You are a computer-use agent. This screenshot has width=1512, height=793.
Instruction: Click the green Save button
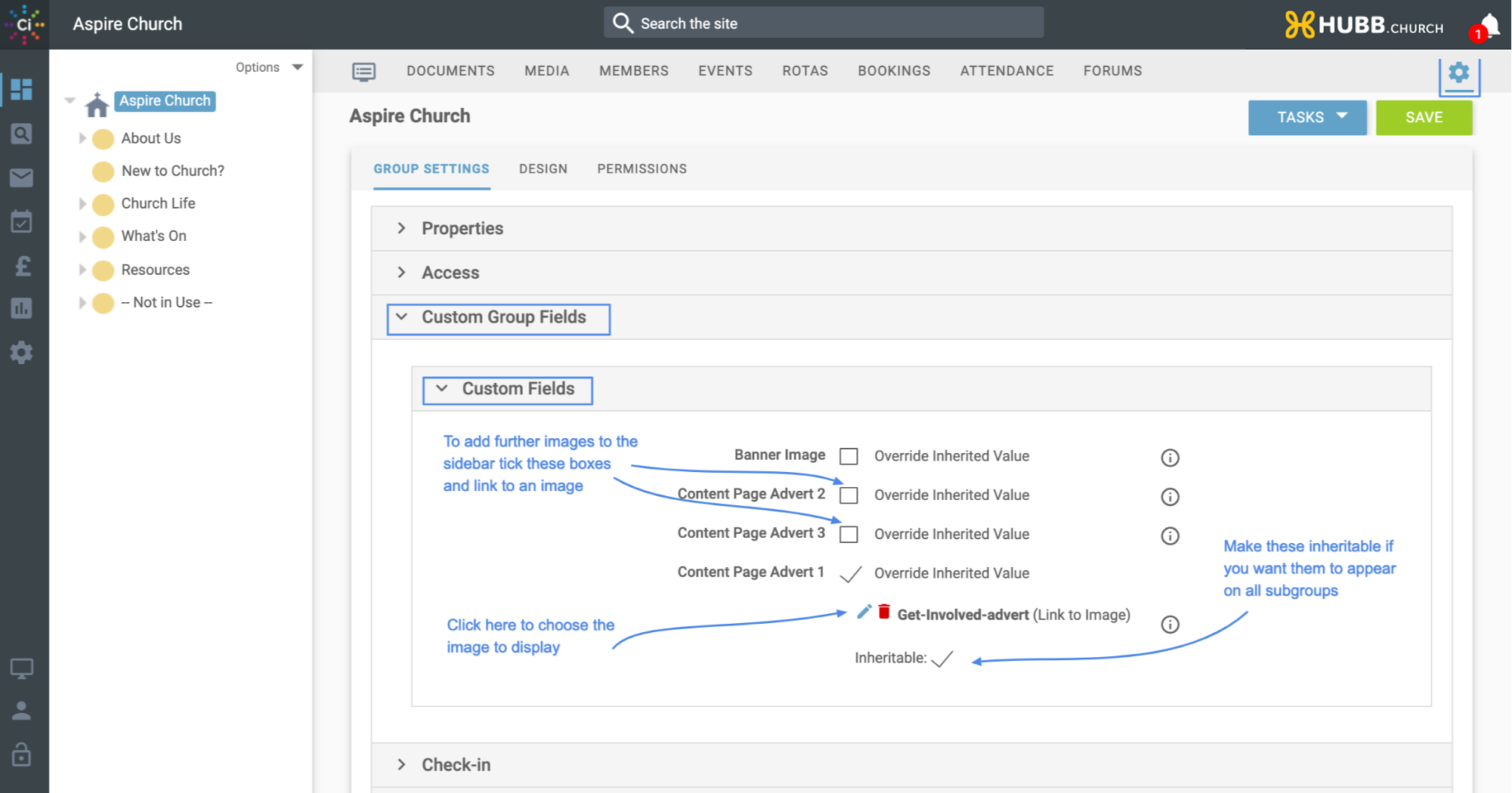tap(1424, 118)
